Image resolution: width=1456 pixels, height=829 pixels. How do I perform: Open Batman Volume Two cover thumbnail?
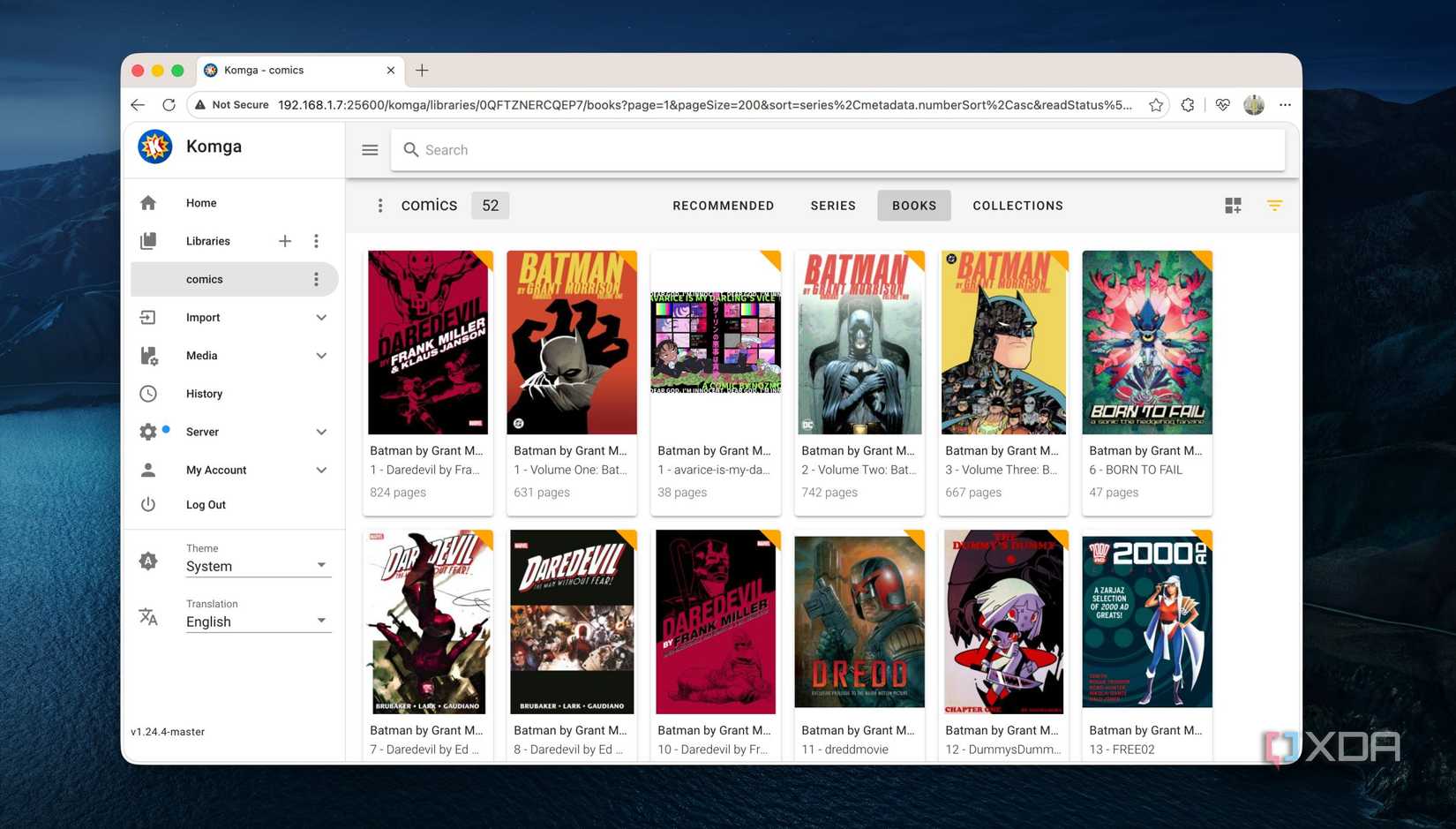[x=859, y=343]
